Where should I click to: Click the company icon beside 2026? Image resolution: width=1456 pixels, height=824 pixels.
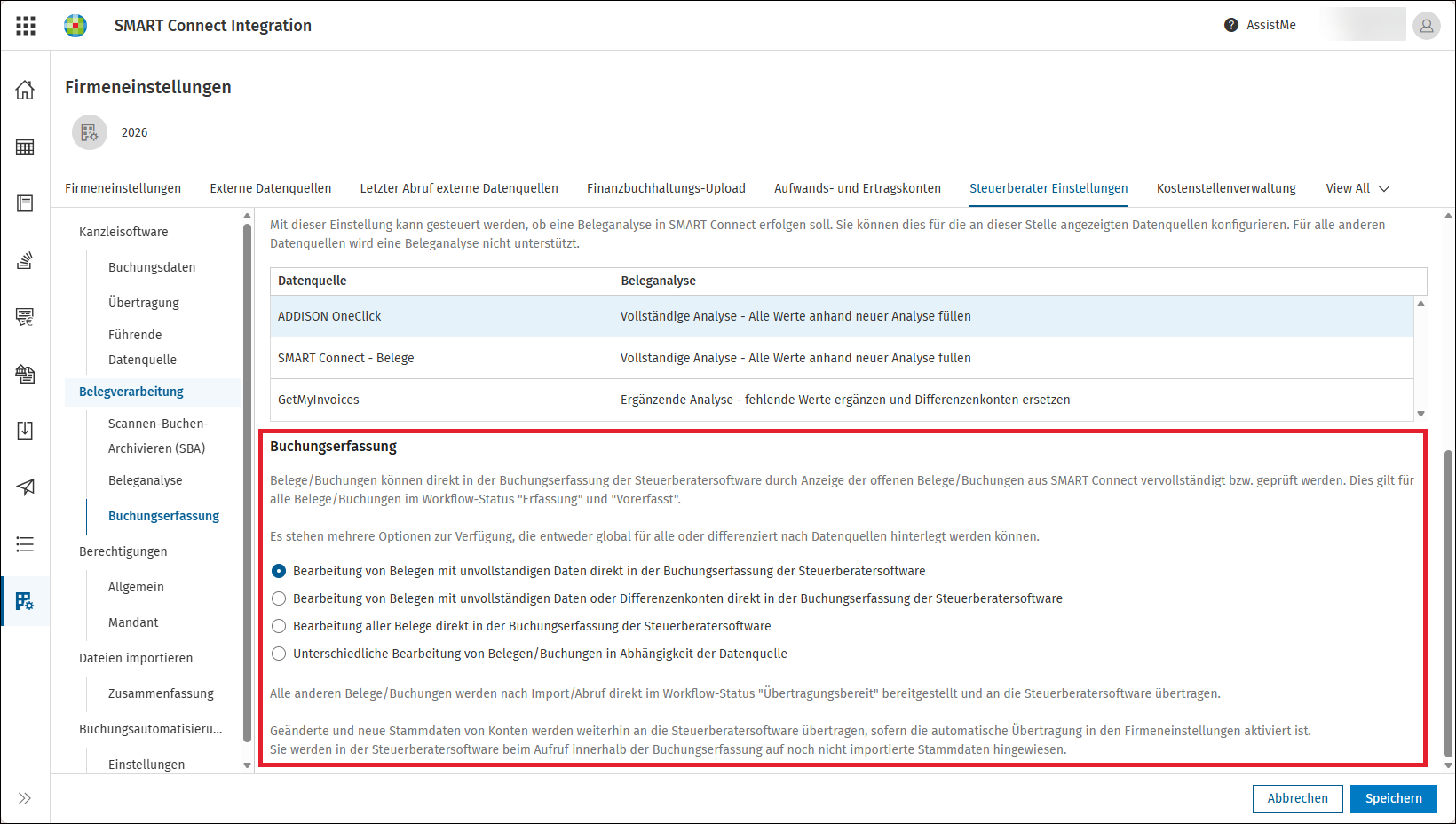pyautogui.click(x=90, y=132)
